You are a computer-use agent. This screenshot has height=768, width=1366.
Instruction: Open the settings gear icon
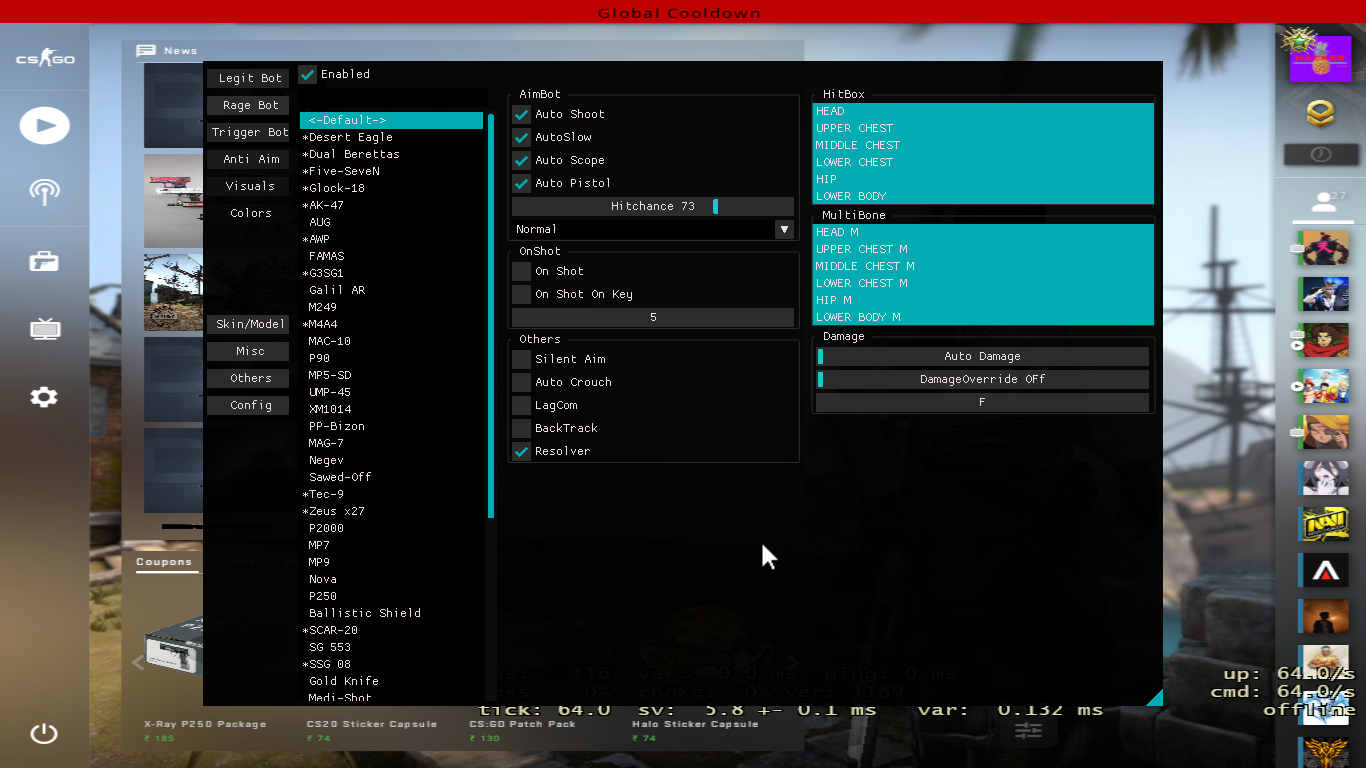(44, 397)
